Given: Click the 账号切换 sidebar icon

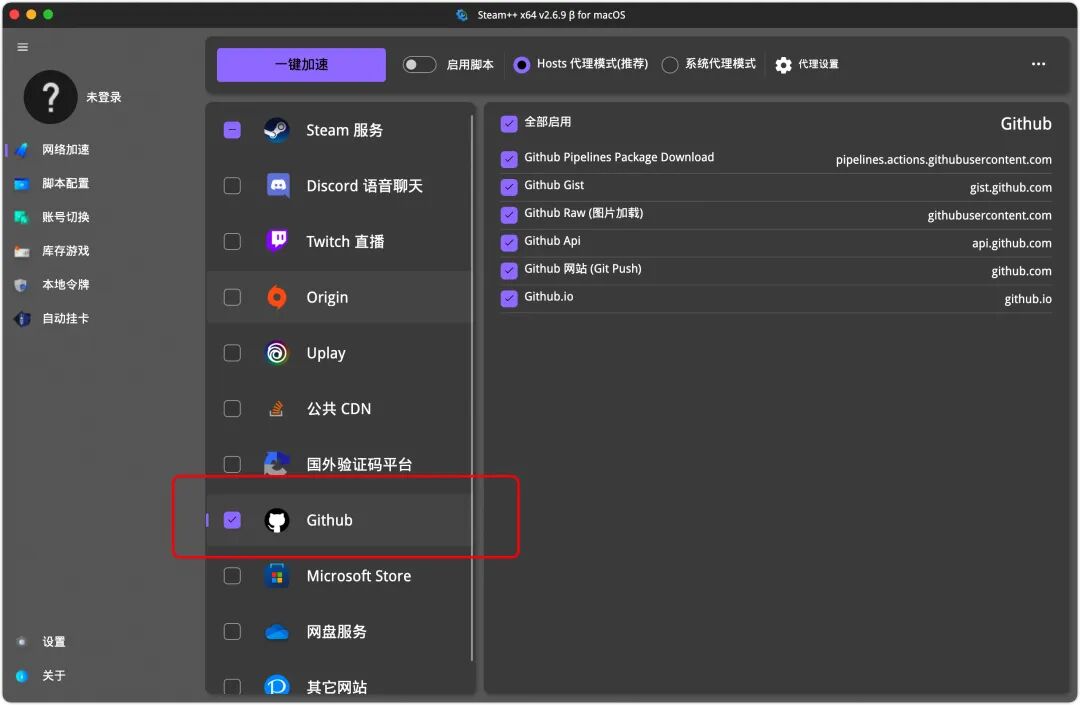Looking at the screenshot, I should pos(22,217).
